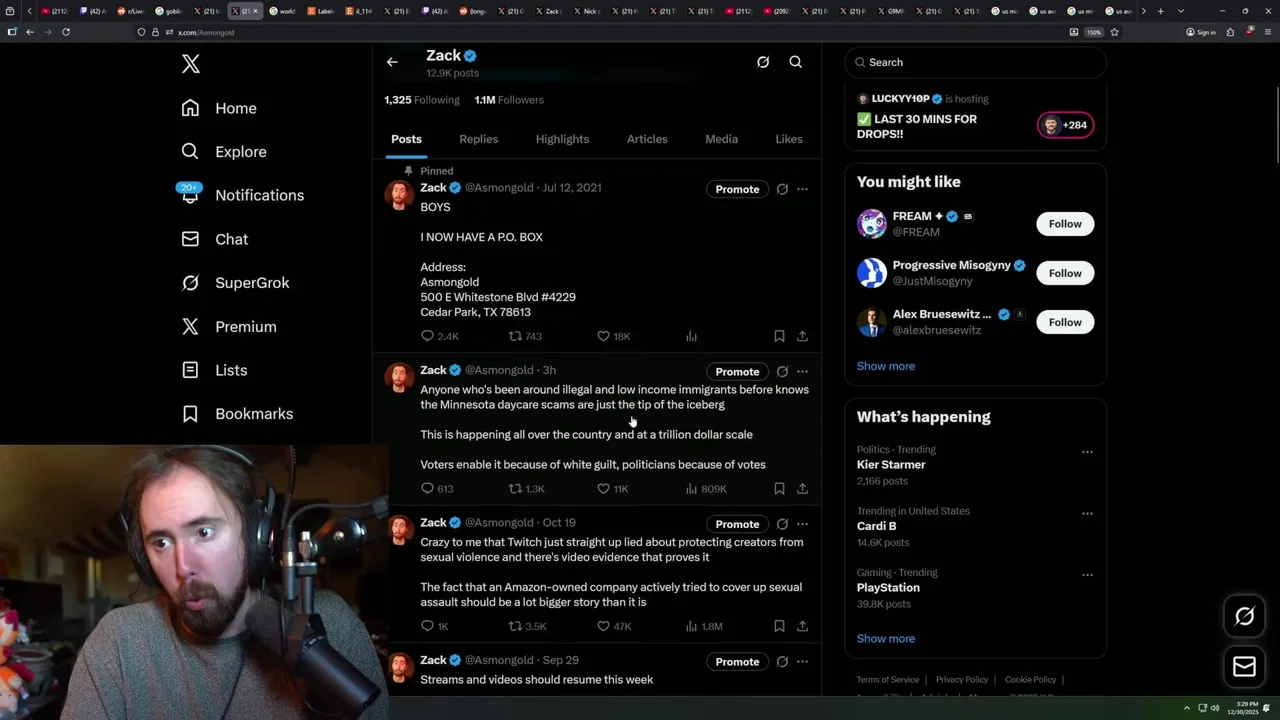Bookmark page with star icon
The height and width of the screenshot is (720, 1280).
pos(1114,32)
